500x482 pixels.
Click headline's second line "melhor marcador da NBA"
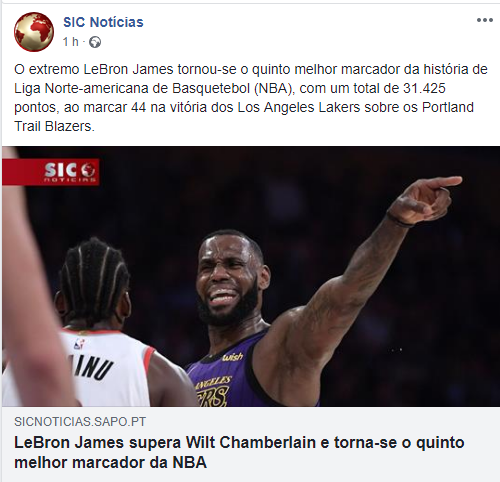coord(110,462)
